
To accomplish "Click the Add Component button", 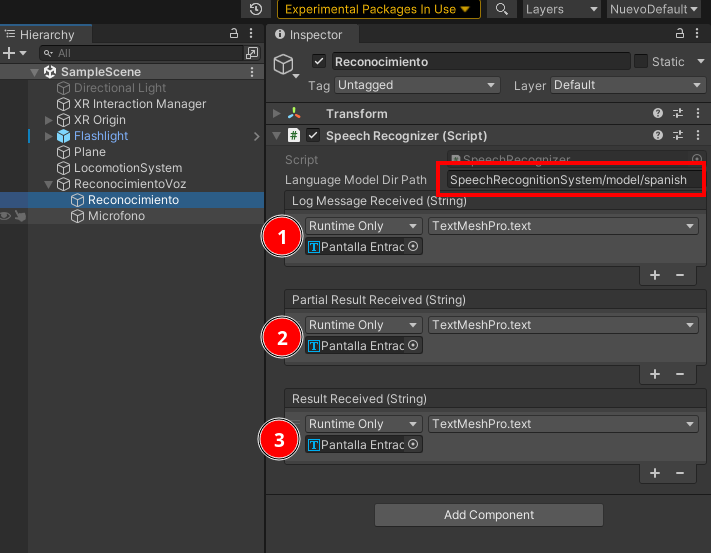I will coord(488,515).
